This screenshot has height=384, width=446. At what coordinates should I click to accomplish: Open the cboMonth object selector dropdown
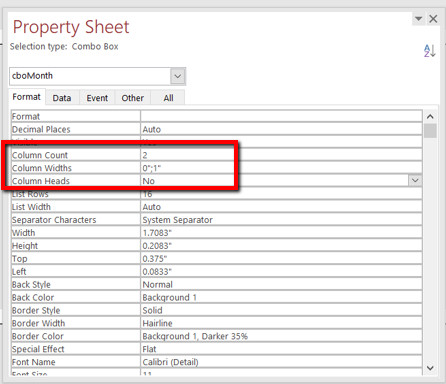coord(178,76)
